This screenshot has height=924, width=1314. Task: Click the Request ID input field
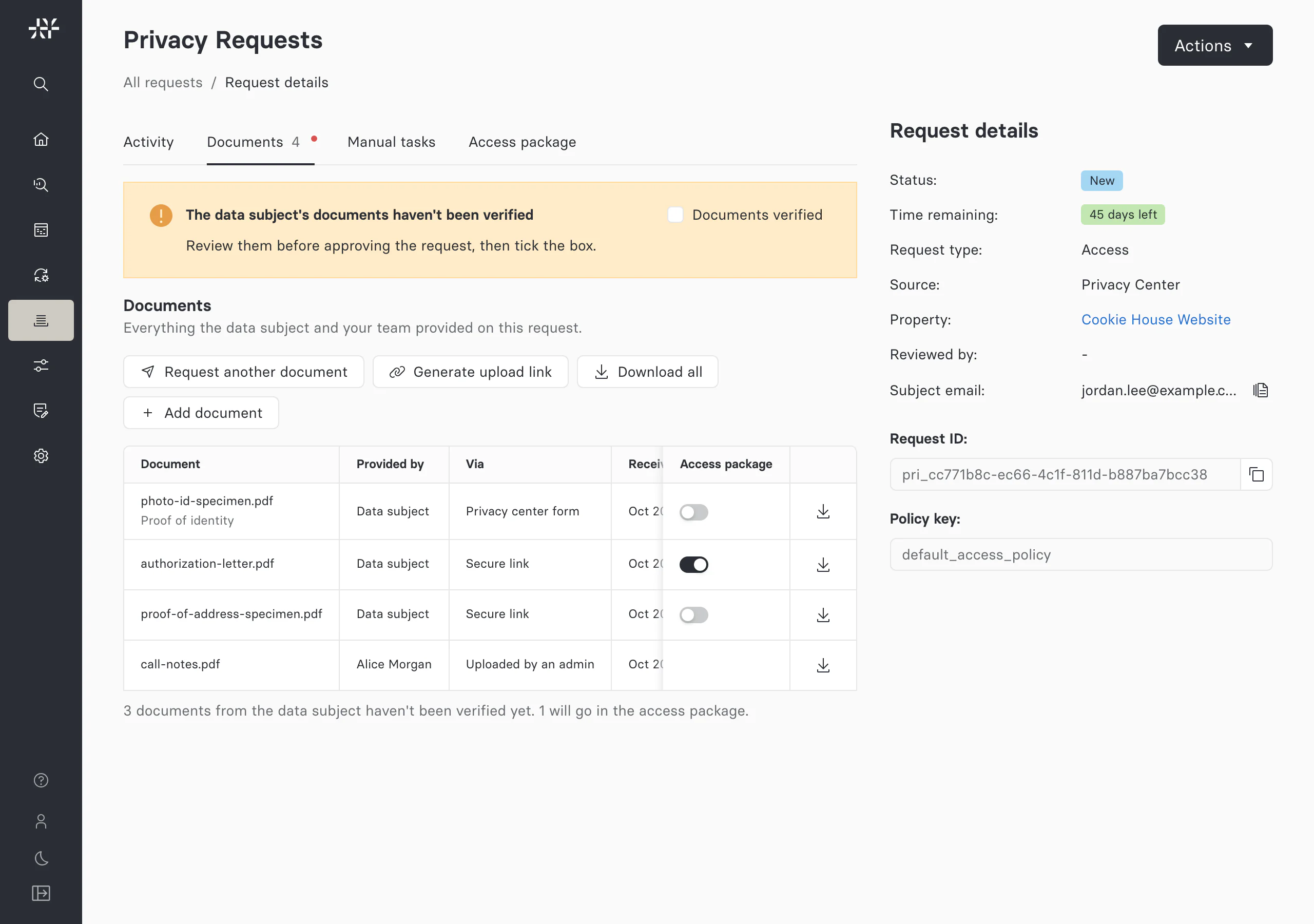[1065, 475]
